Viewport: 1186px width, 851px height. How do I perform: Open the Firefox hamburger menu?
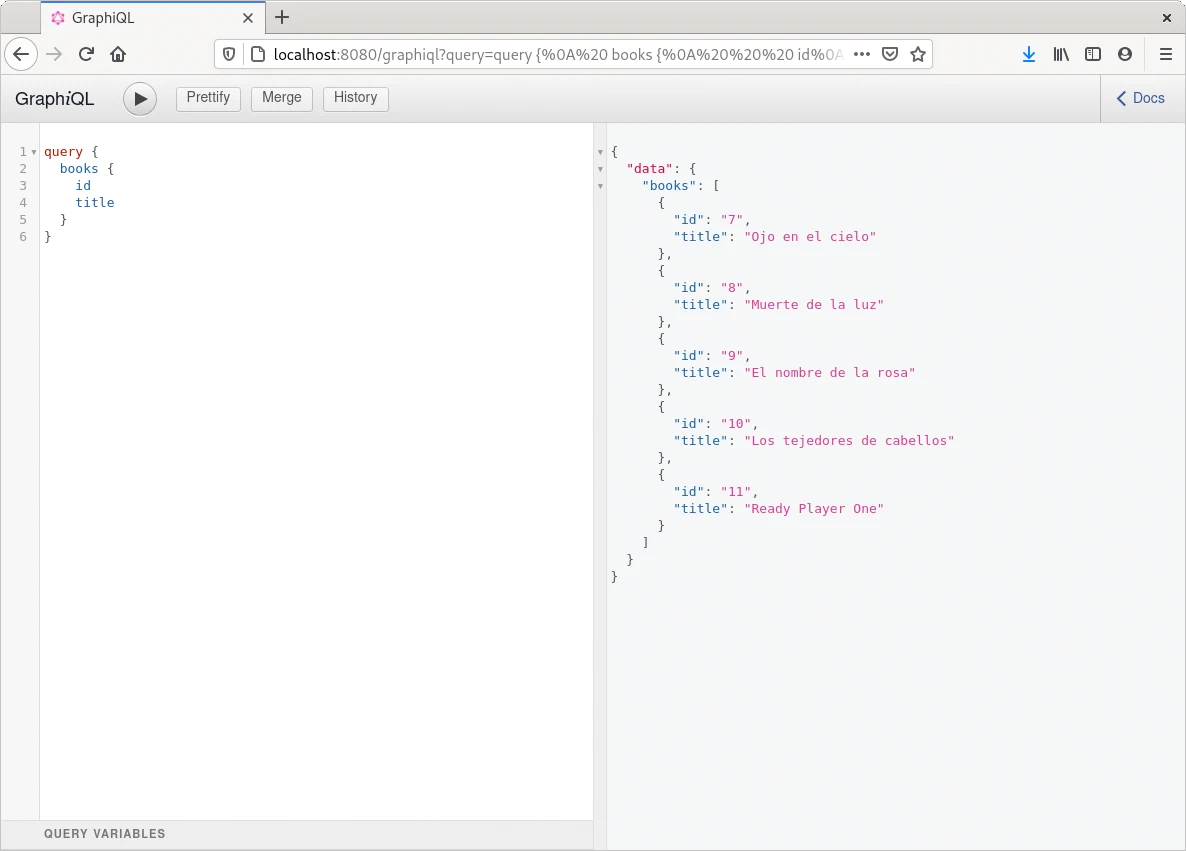(1165, 54)
